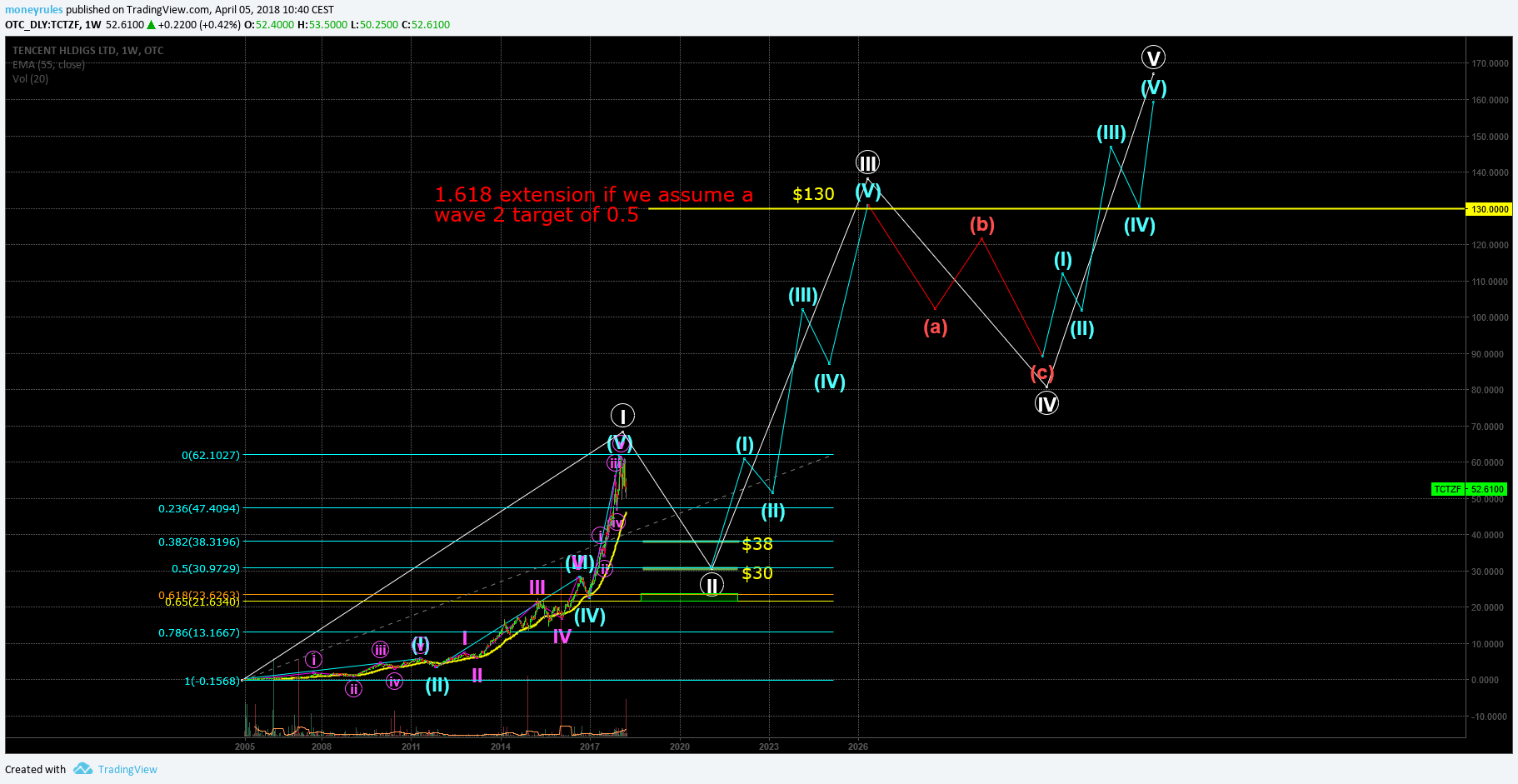Click the circled wave III label at top
Image resolution: width=1518 pixels, height=784 pixels.
pos(867,162)
